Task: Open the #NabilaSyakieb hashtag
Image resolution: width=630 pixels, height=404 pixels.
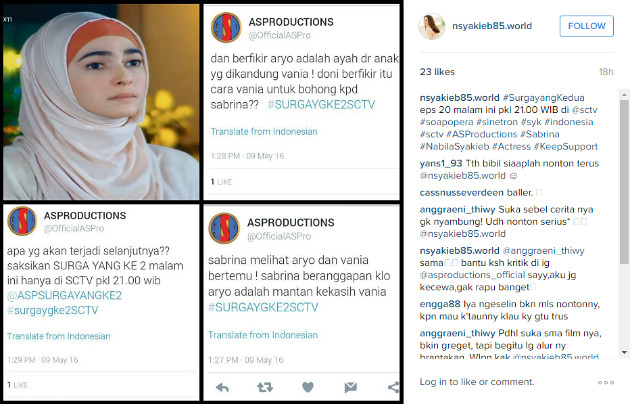Action: click(454, 147)
